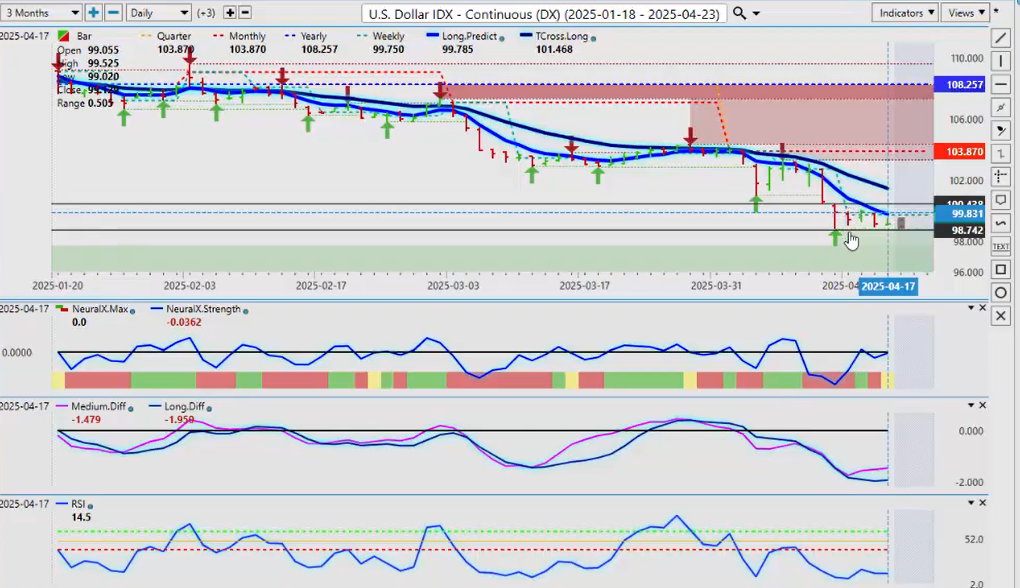Image resolution: width=1020 pixels, height=588 pixels.
Task: Click the black minus forecast button
Action: pos(246,13)
